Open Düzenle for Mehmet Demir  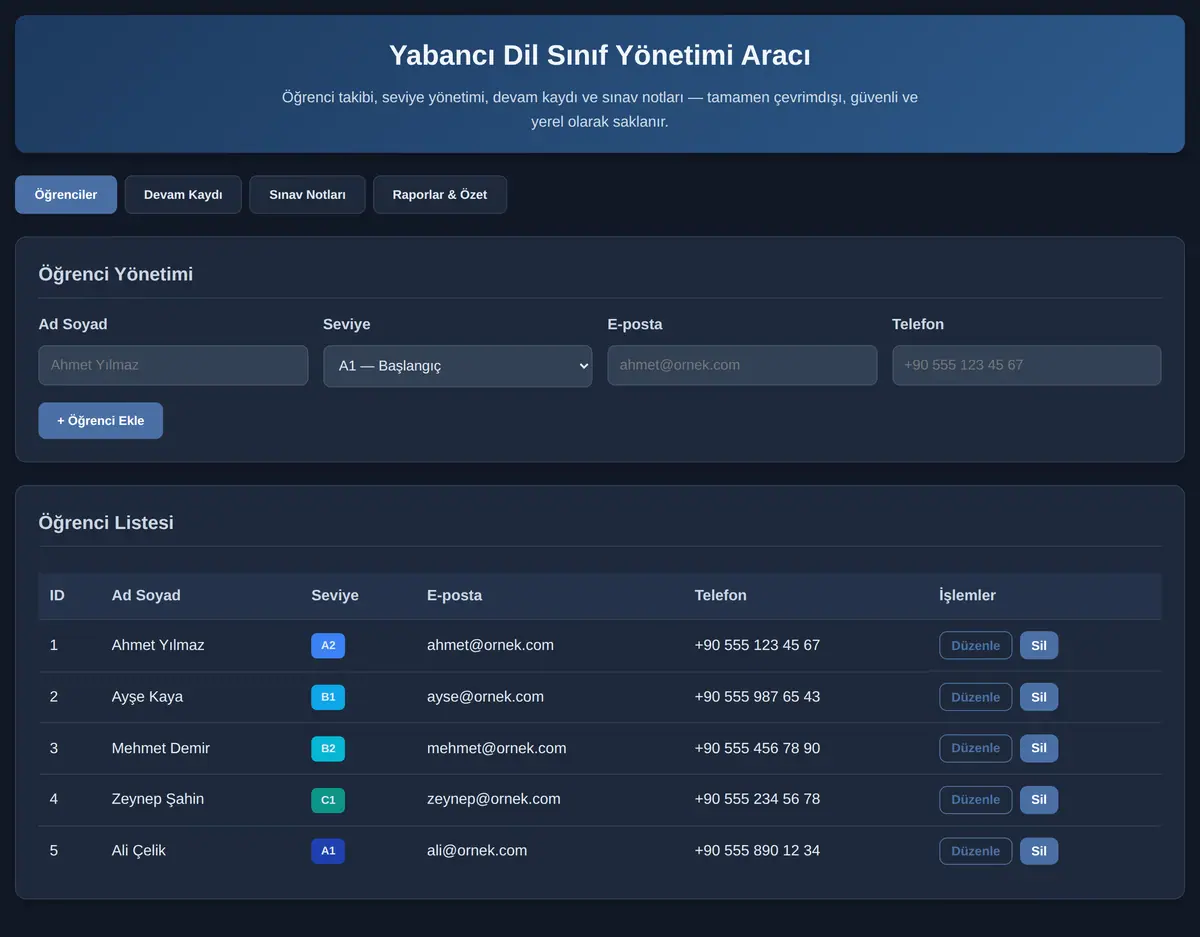976,748
